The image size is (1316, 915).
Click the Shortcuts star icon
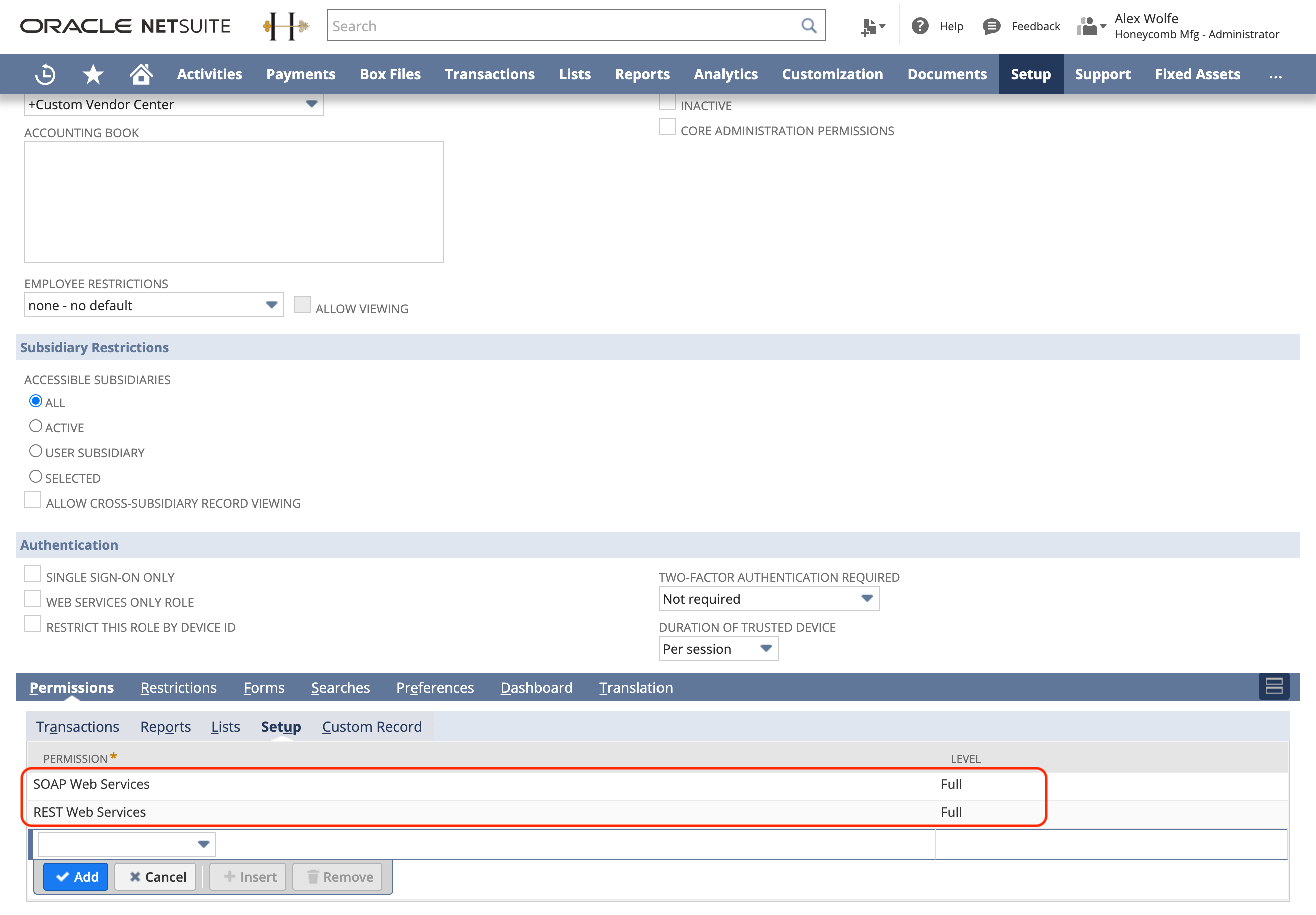point(92,74)
